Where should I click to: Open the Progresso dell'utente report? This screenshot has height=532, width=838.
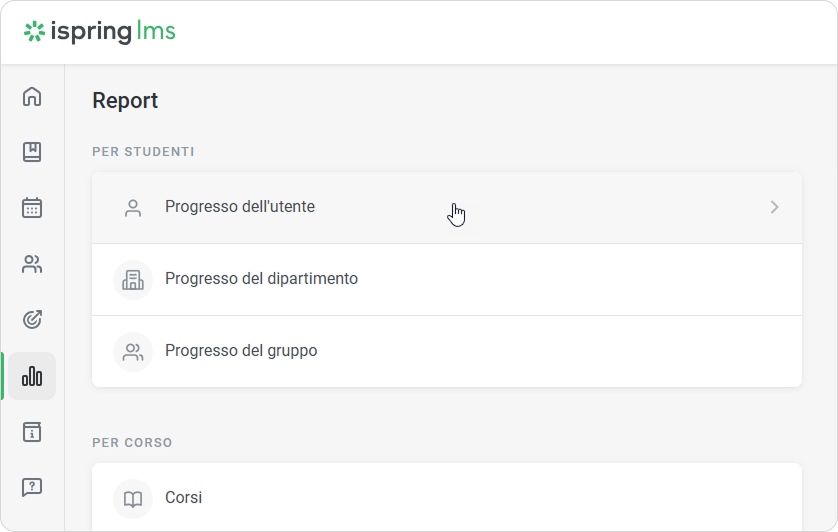240,207
